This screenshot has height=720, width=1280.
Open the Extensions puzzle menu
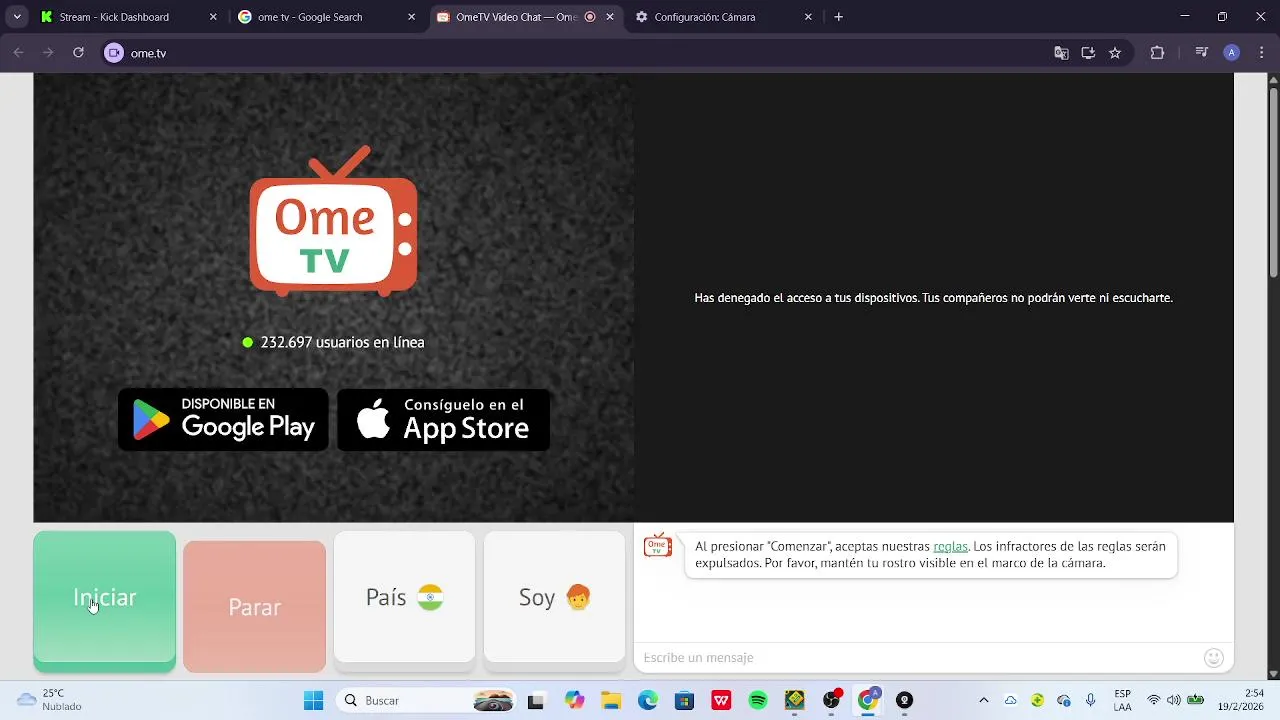pyautogui.click(x=1157, y=53)
